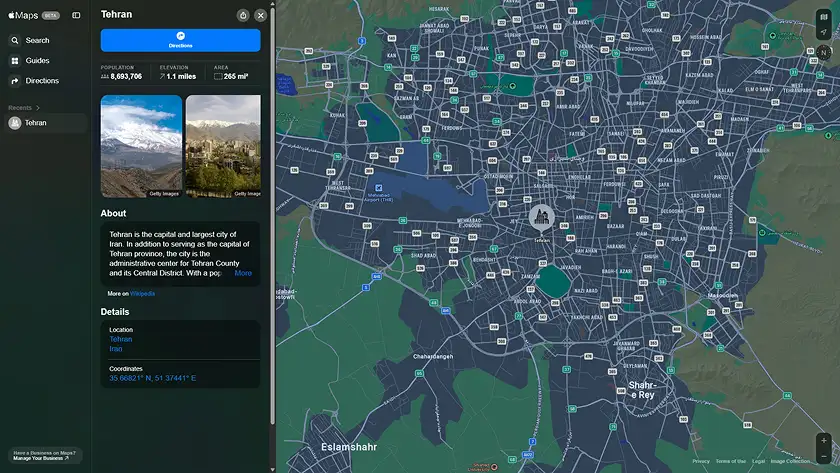Expand About text with More
The height and width of the screenshot is (473, 840).
[243, 273]
